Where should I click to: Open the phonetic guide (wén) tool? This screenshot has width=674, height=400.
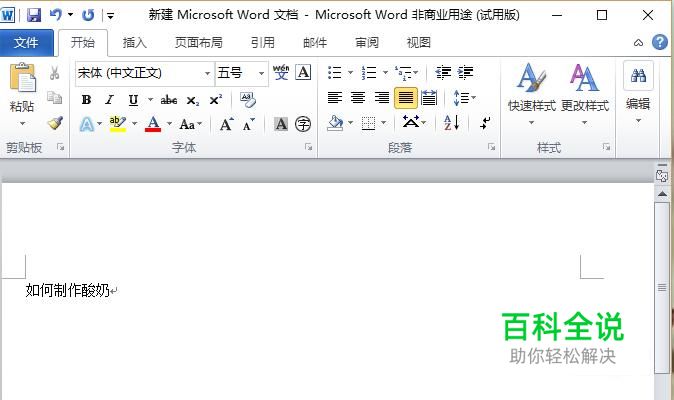point(281,73)
